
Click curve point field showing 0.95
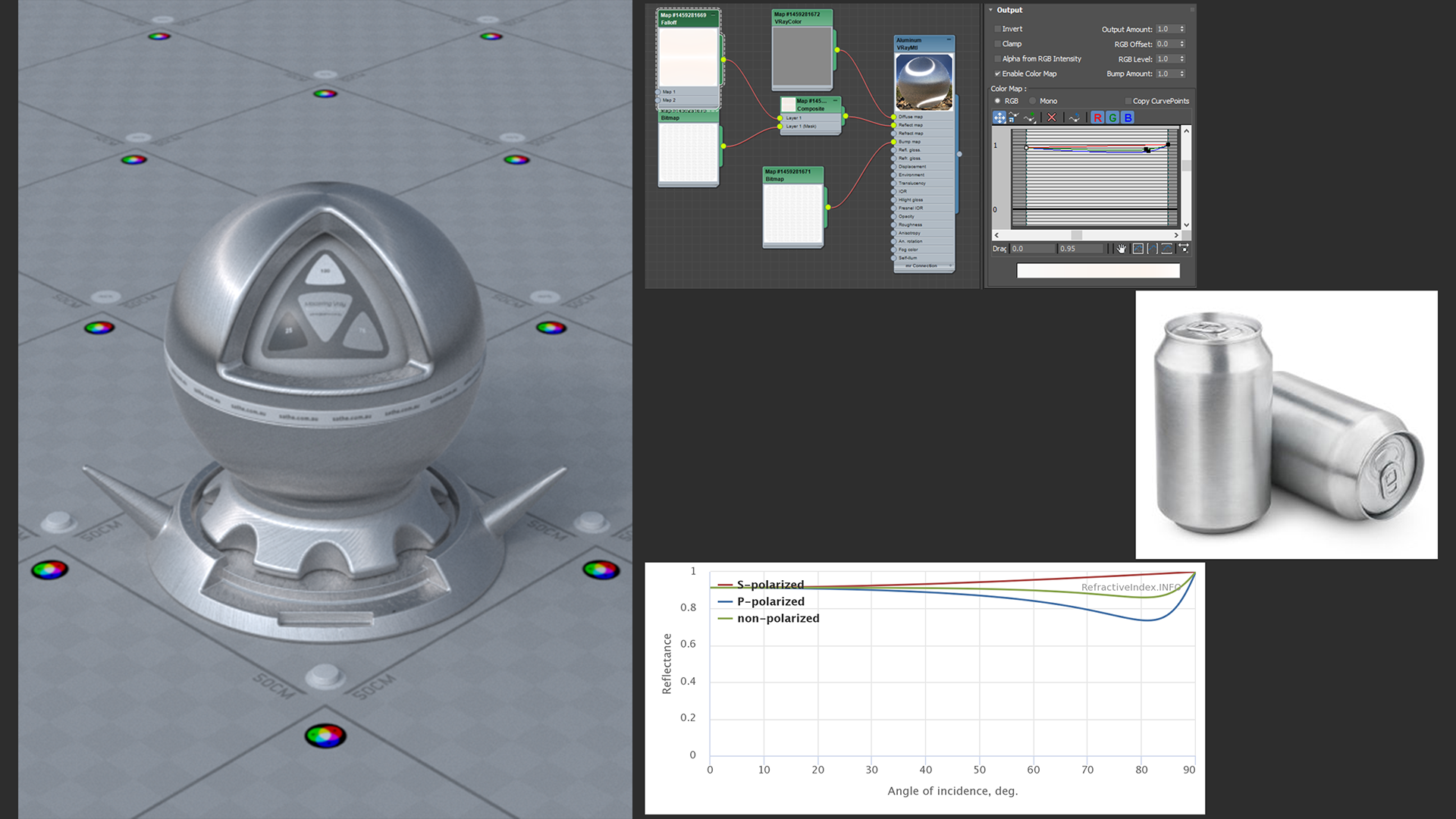[1081, 249]
